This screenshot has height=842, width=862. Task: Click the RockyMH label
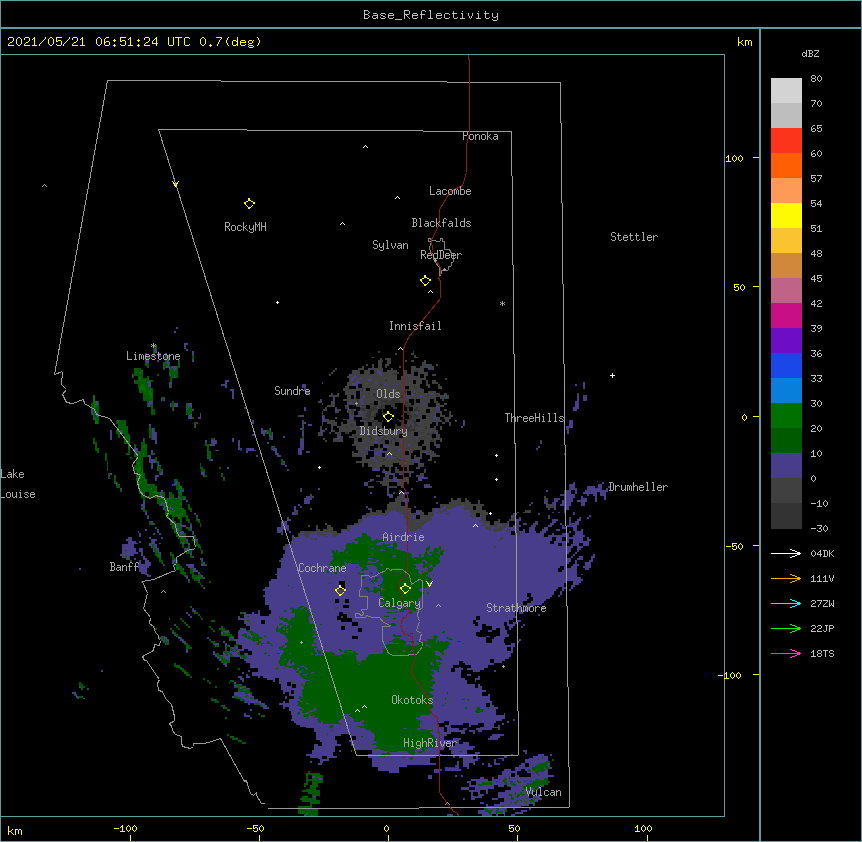click(x=245, y=227)
